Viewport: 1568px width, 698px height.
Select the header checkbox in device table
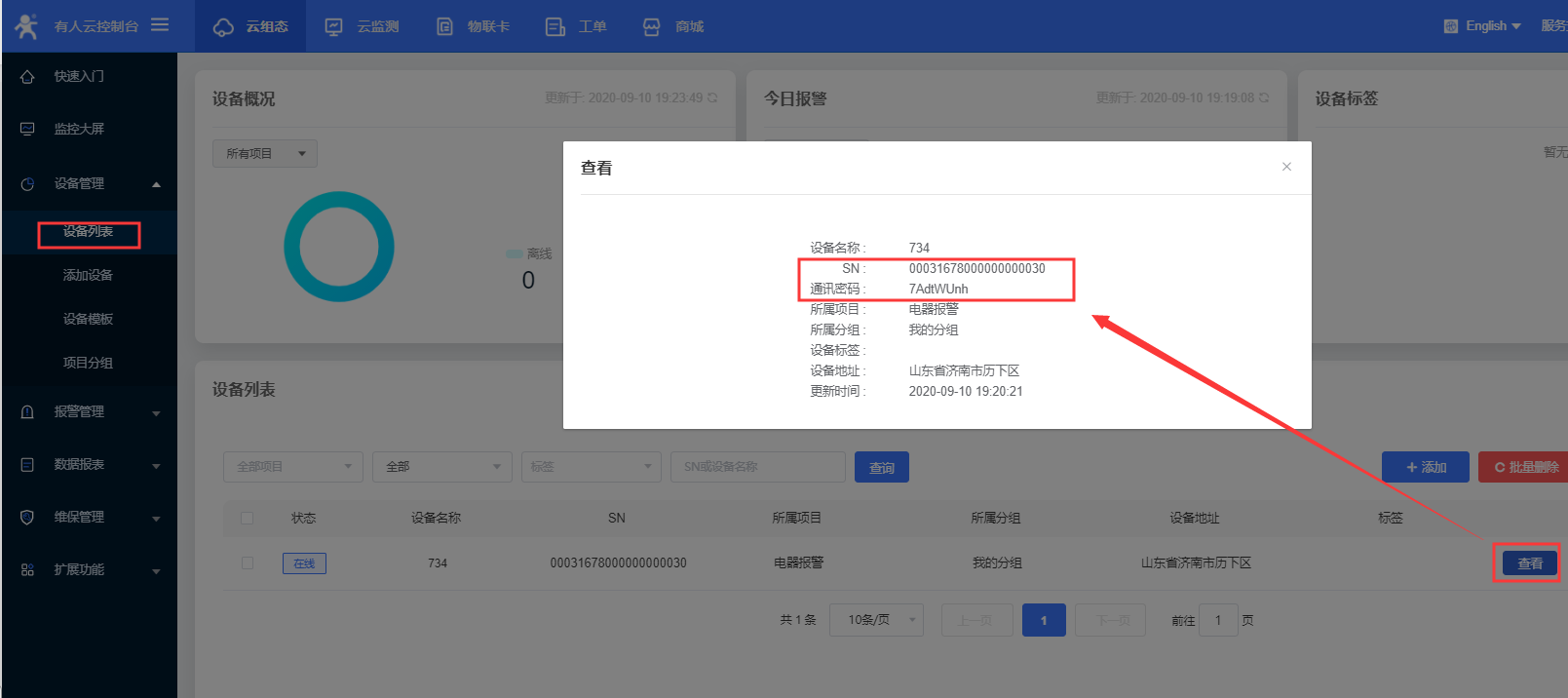248,518
